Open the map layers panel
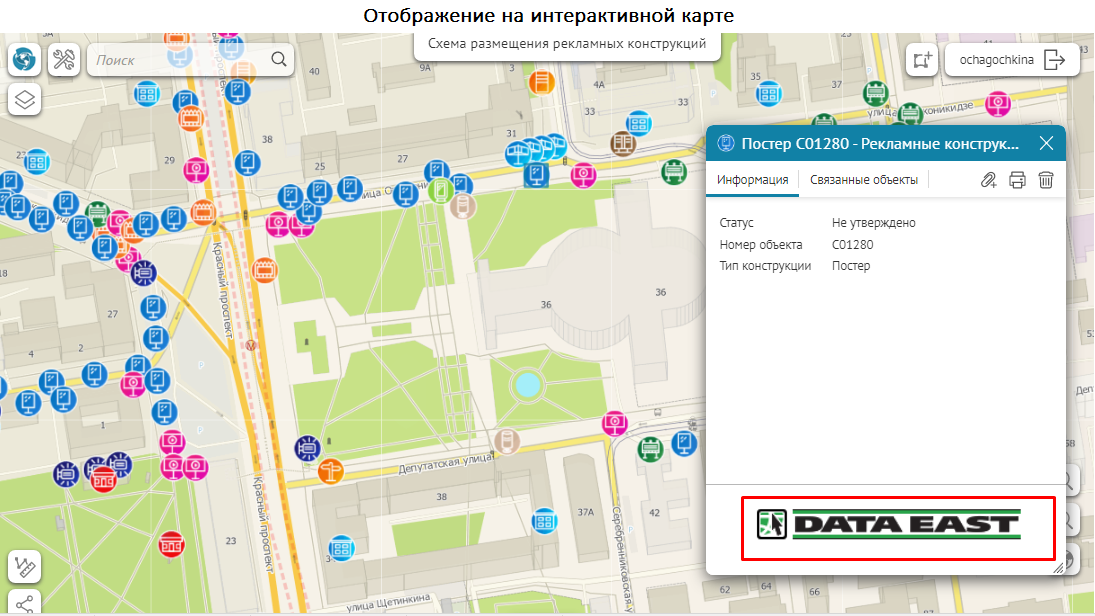 25,99
